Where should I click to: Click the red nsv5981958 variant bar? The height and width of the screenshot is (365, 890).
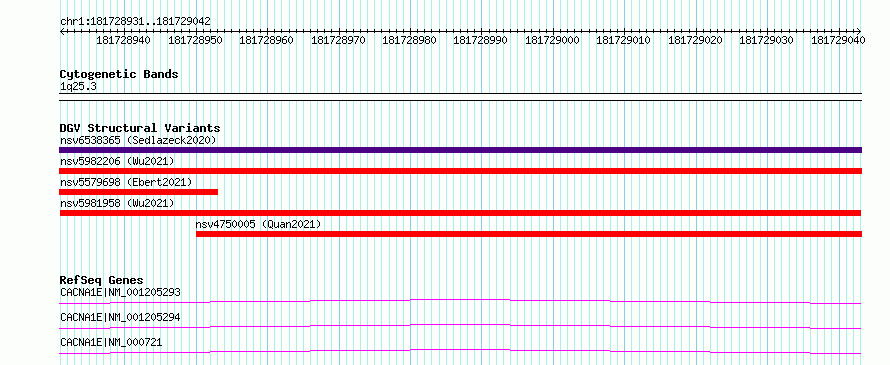click(x=460, y=213)
